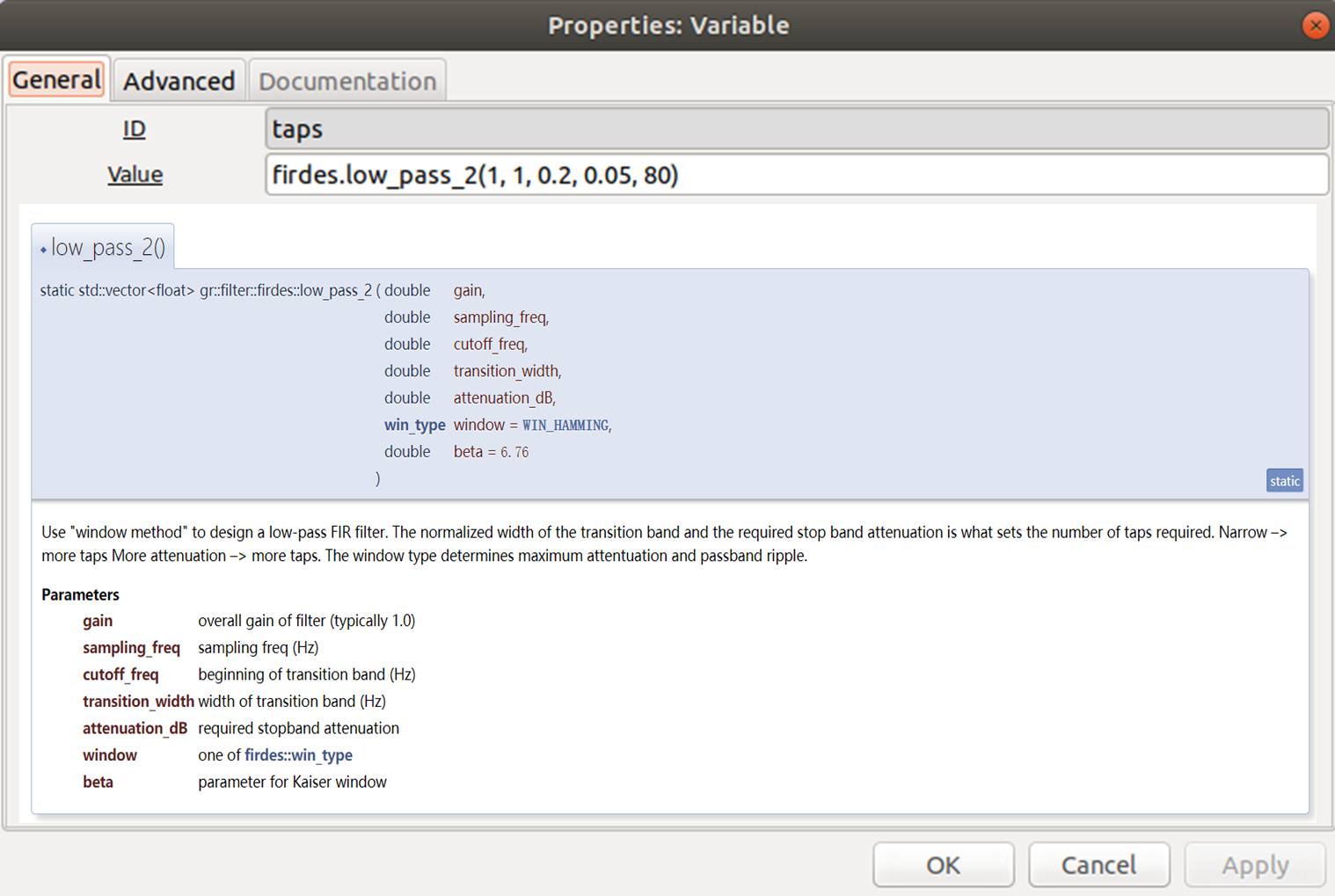Viewport: 1335px width, 896px height.
Task: Click the Value field with firdes.low_pass_2
Action: pos(797,175)
